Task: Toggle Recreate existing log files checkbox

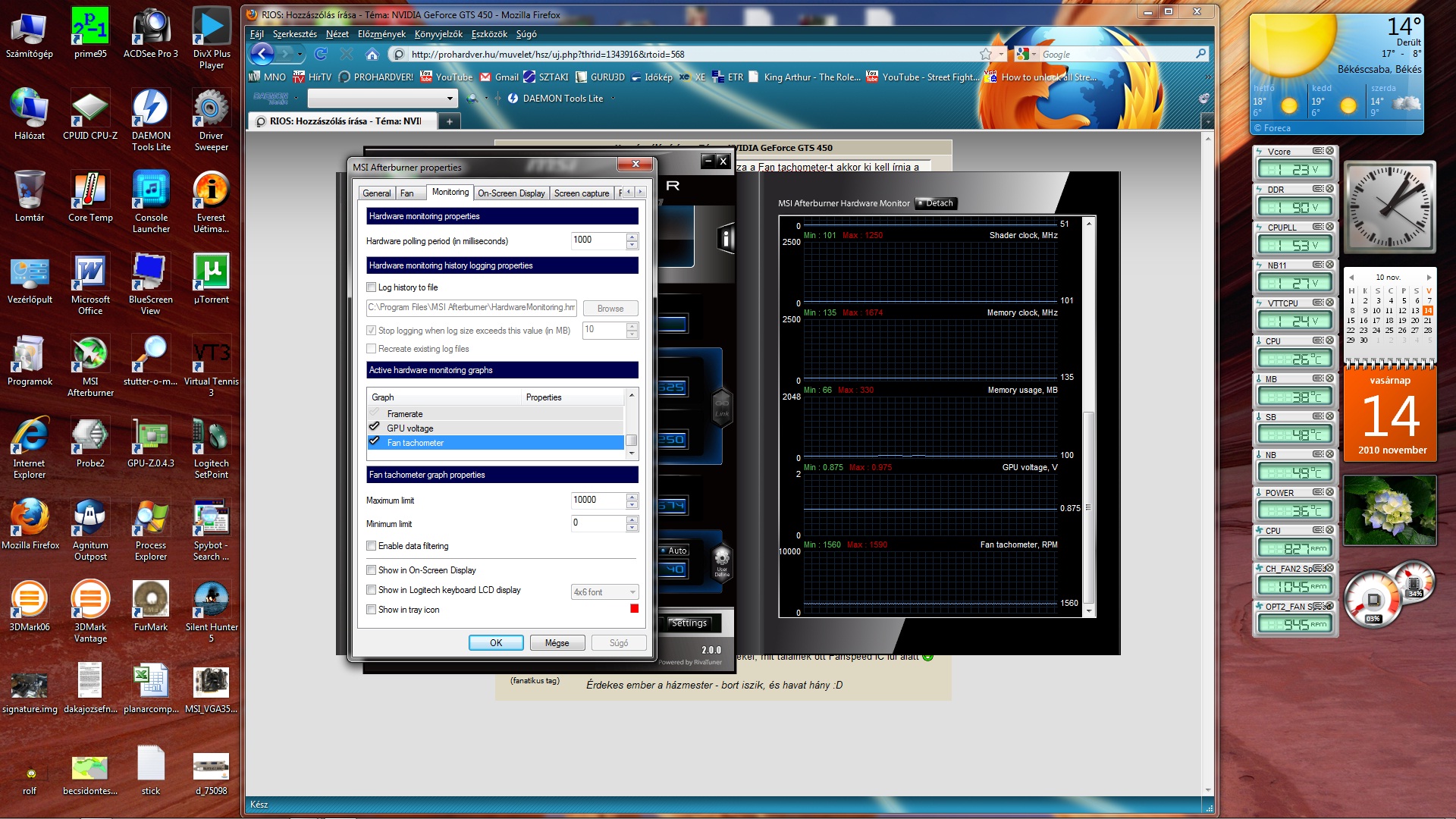Action: (x=371, y=349)
